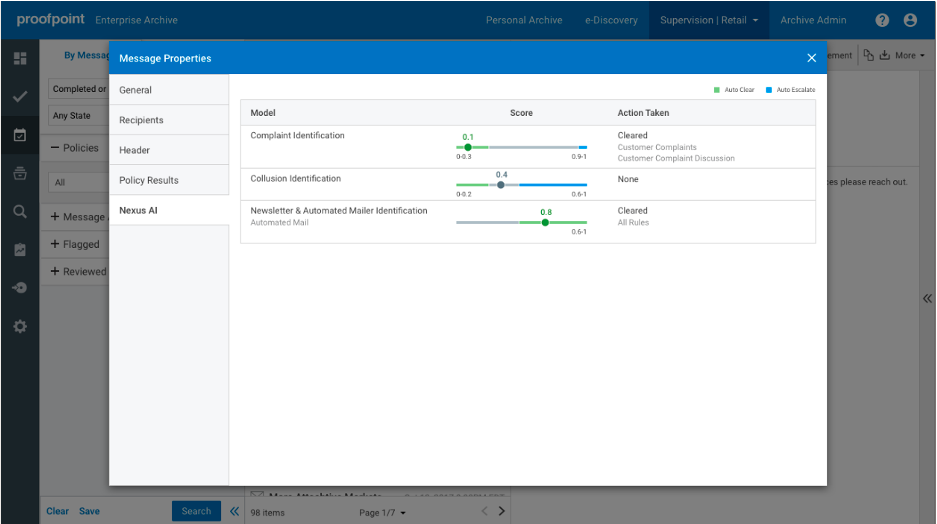Open the printer-like queue icon in sidebar
Viewport: 937px width, 524px height.
click(x=20, y=173)
